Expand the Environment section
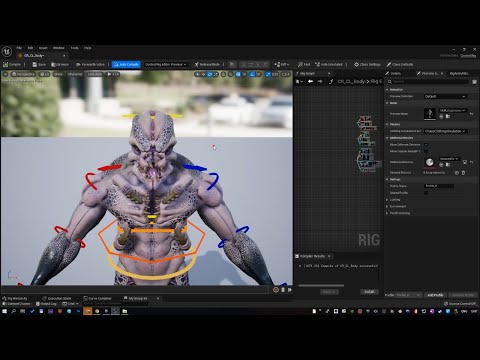 (x=387, y=206)
